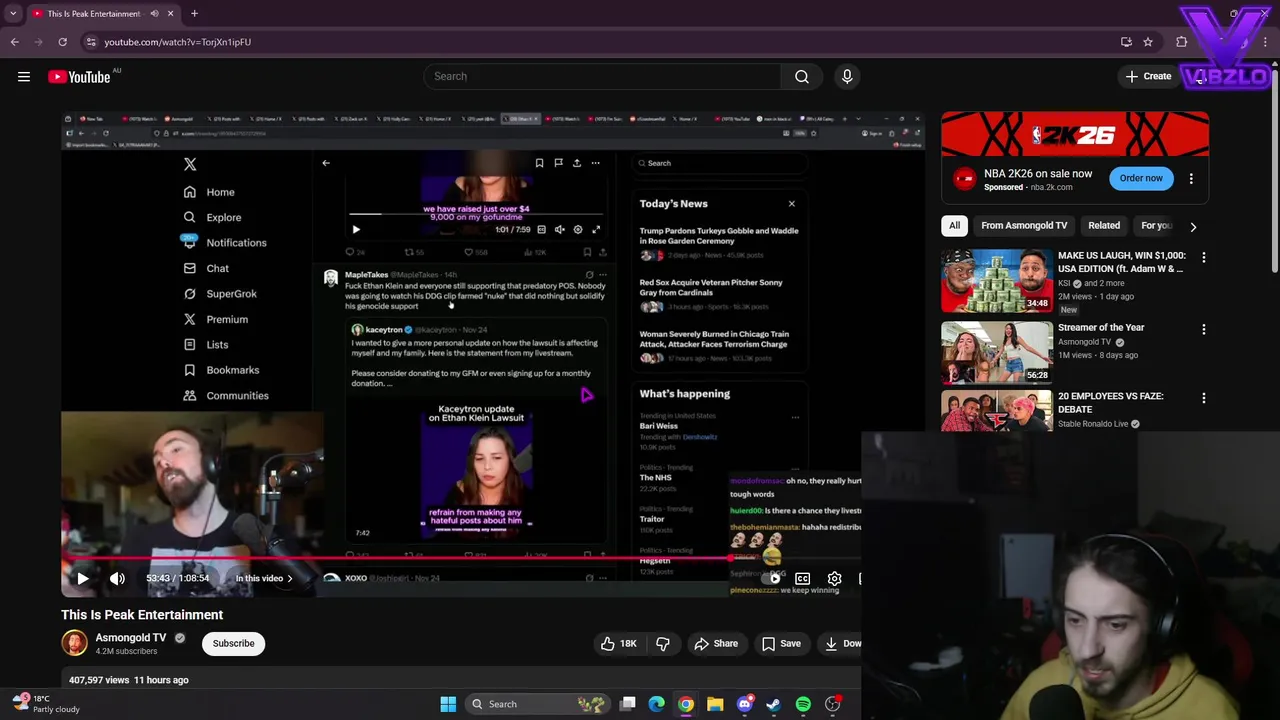
Task: Like the video with 18K likes
Action: pos(618,644)
